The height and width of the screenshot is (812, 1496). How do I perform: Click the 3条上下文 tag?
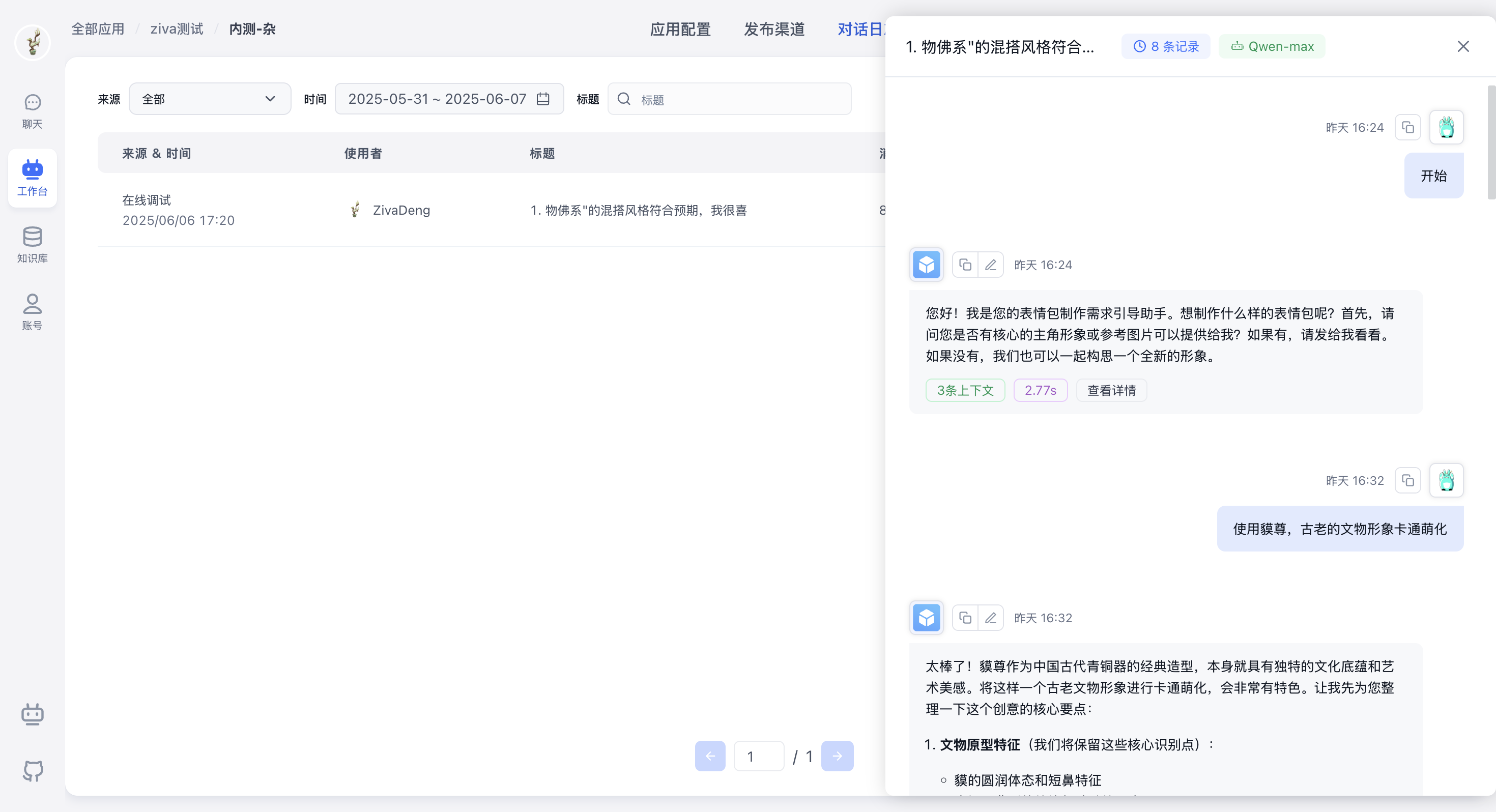[x=965, y=390]
